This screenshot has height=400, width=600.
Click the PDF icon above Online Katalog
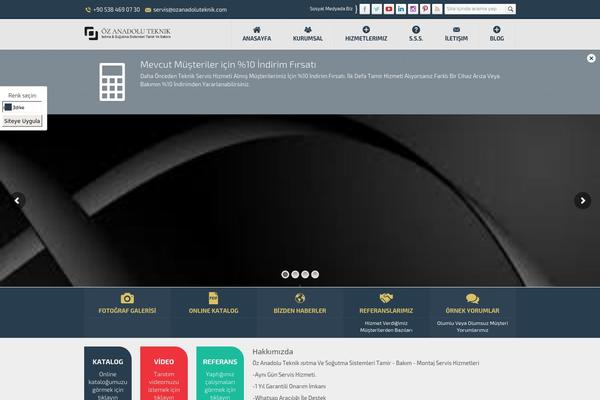pos(213,298)
